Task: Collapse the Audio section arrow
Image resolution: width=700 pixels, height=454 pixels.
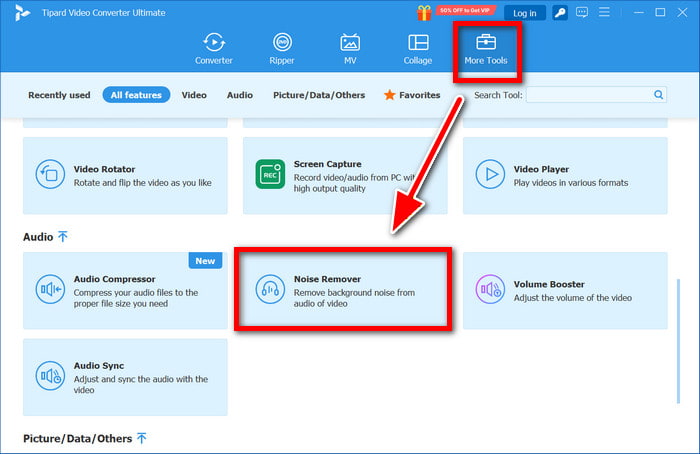Action: click(x=62, y=237)
